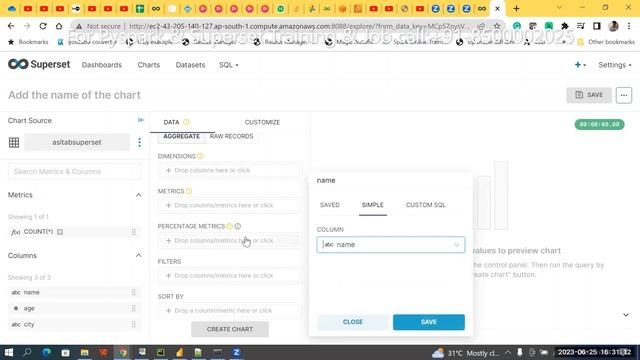Viewport: 640px width, 360px height.
Task: Select the asltabsuperset dataset name
Action: 77,142
